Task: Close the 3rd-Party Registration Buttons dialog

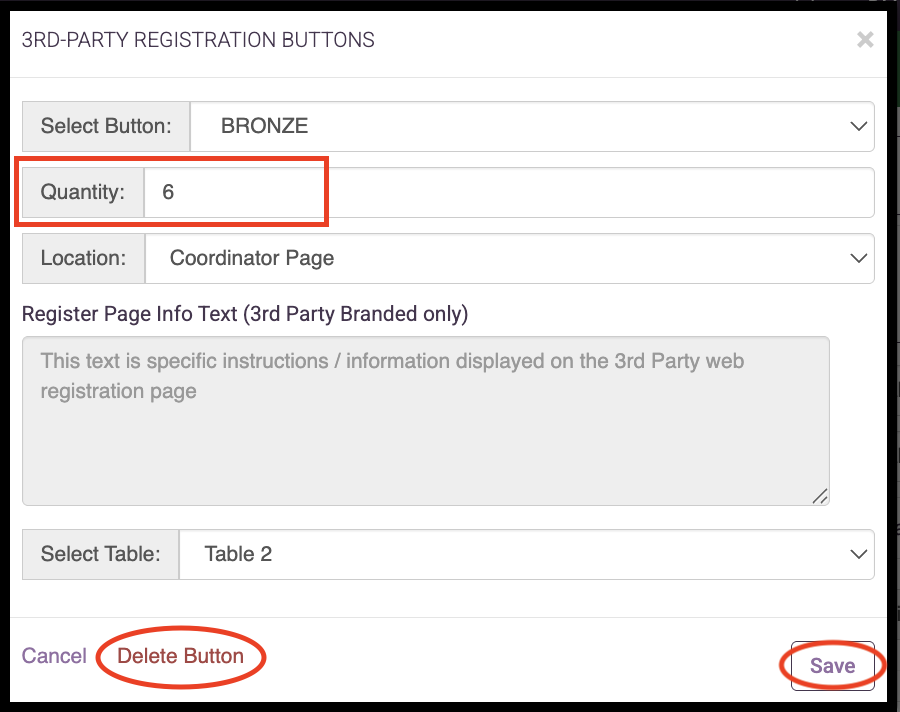Action: (865, 40)
